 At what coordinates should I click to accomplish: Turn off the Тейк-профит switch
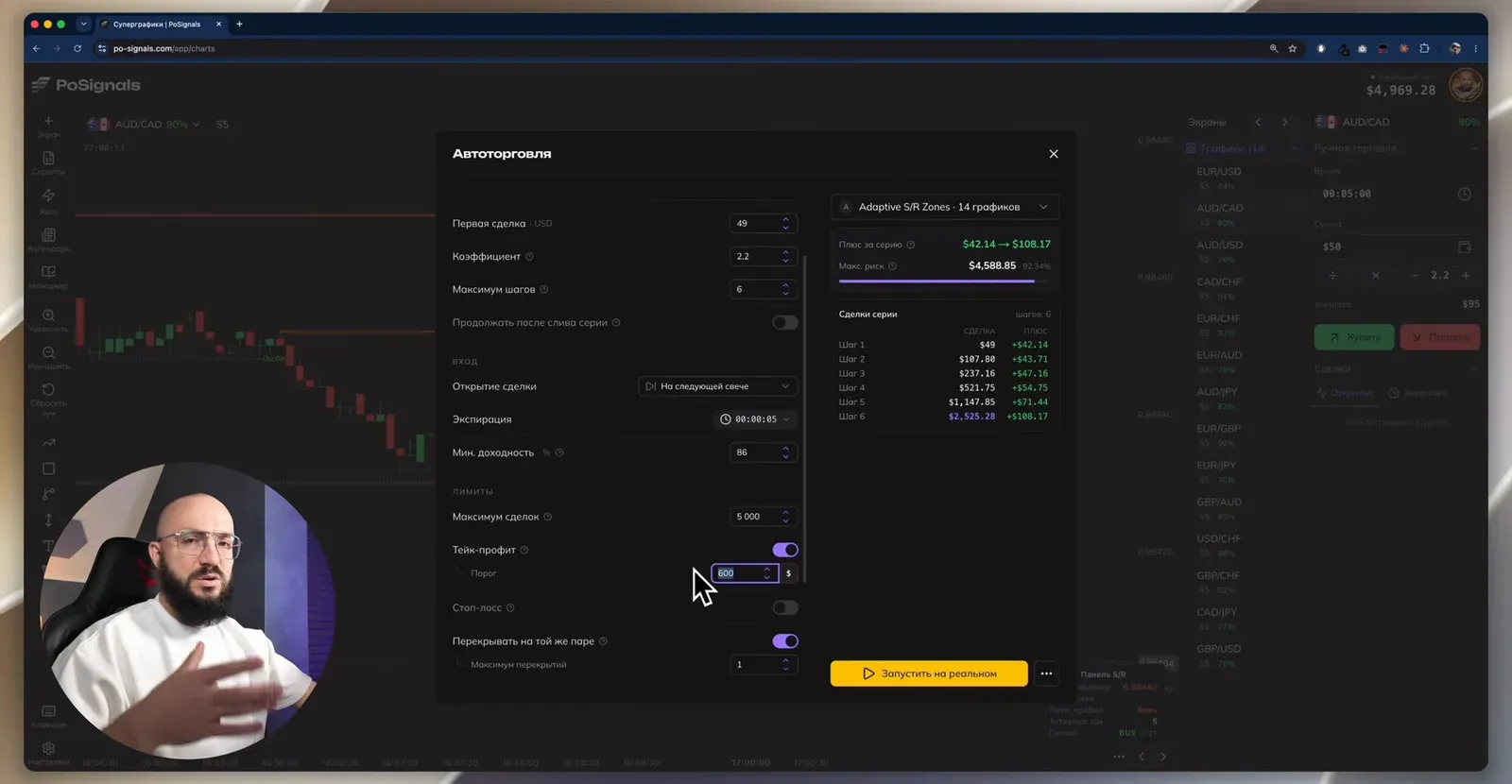point(784,550)
